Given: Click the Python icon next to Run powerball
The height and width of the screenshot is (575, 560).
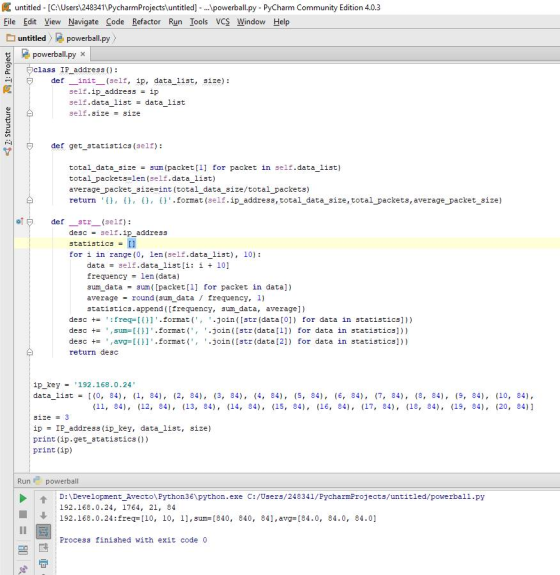Looking at the screenshot, I should [x=37, y=480].
